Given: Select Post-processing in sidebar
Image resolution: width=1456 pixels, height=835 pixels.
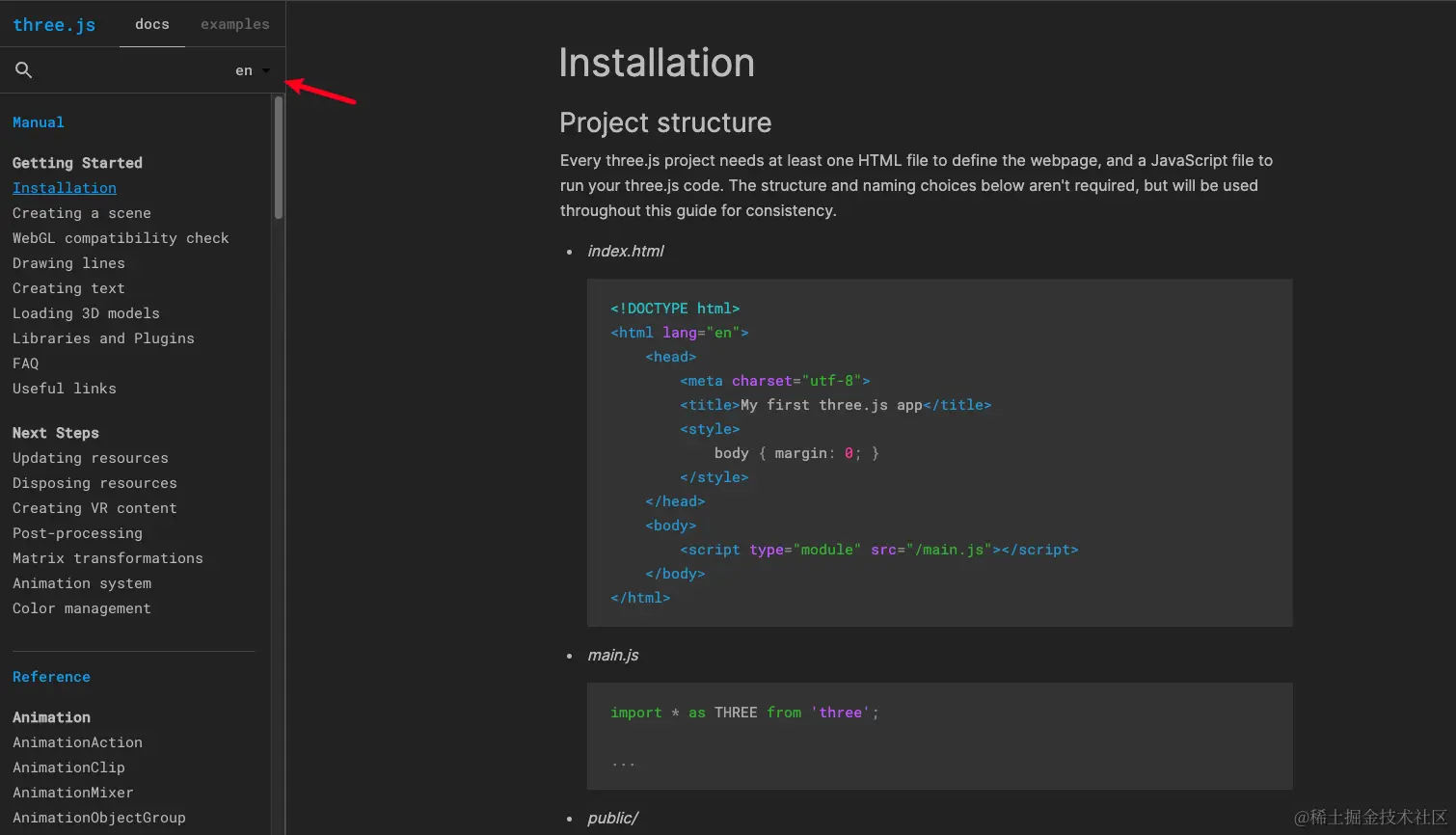Looking at the screenshot, I should tap(77, 533).
